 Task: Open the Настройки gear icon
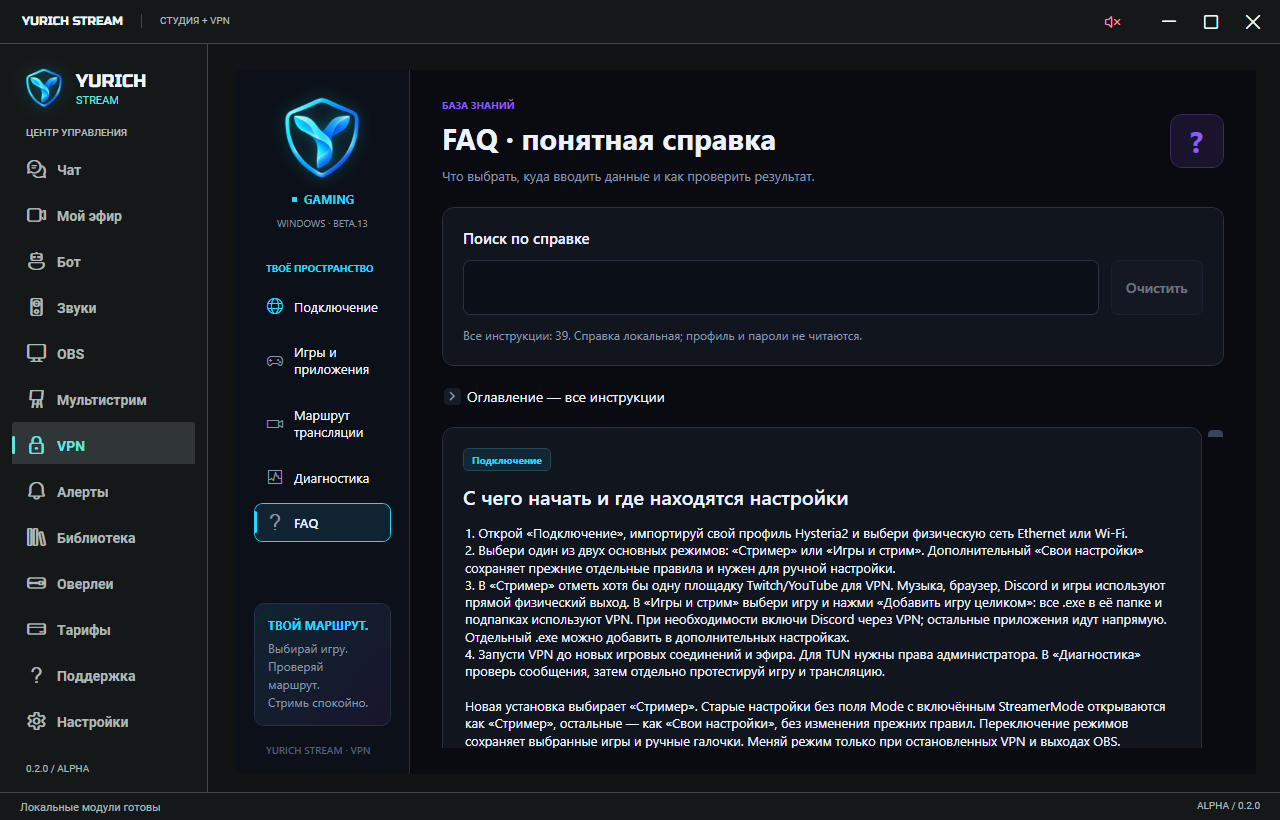click(37, 722)
